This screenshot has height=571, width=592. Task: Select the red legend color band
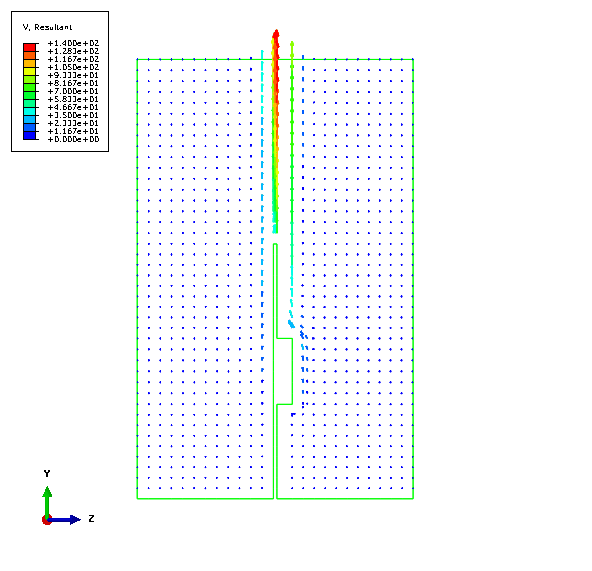[x=29, y=47]
